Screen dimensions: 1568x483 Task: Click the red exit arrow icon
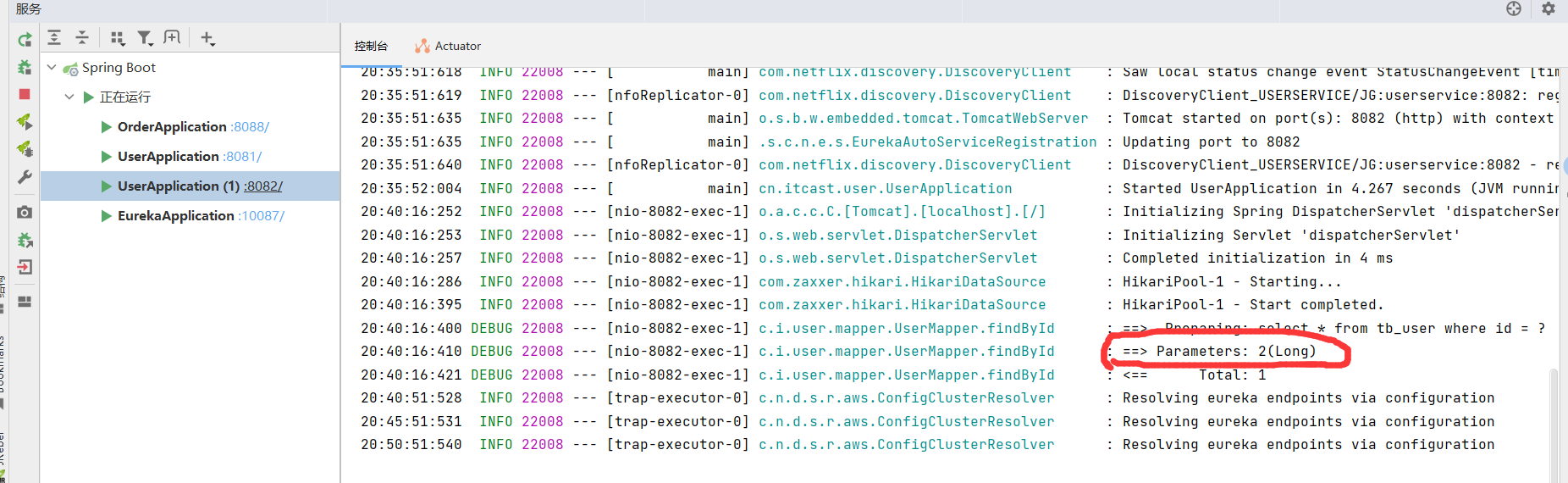click(25, 267)
